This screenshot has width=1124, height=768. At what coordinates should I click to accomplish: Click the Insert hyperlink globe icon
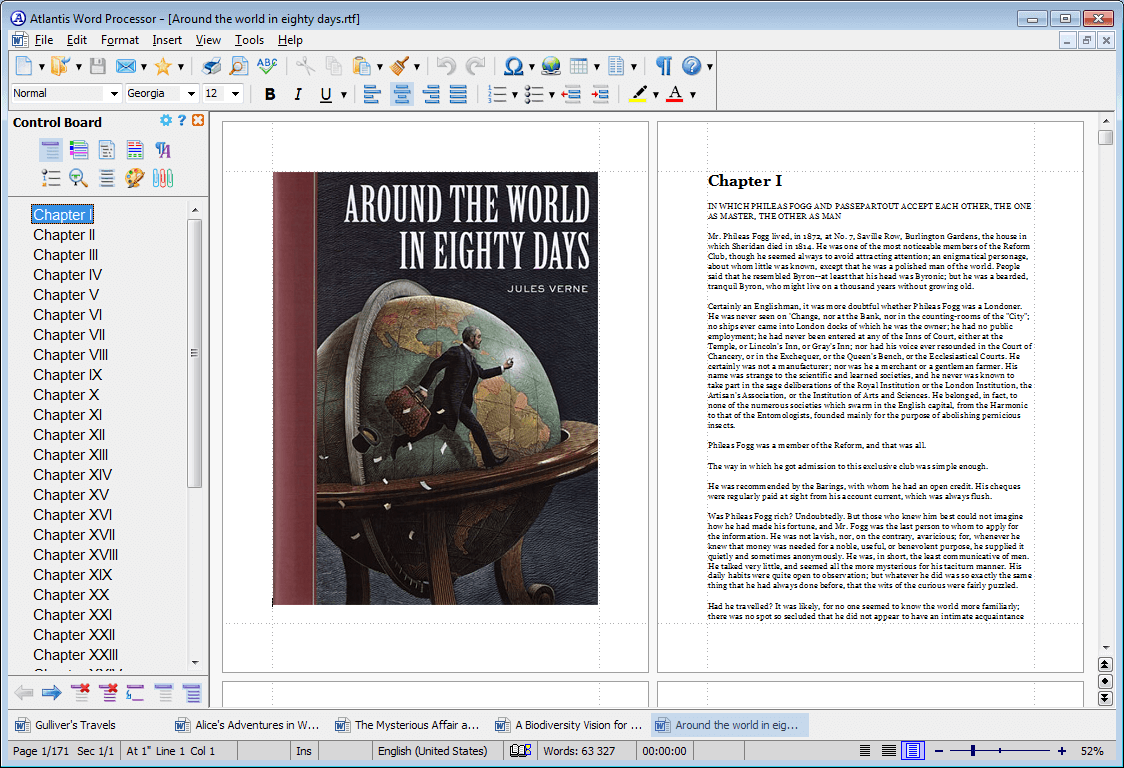(551, 66)
